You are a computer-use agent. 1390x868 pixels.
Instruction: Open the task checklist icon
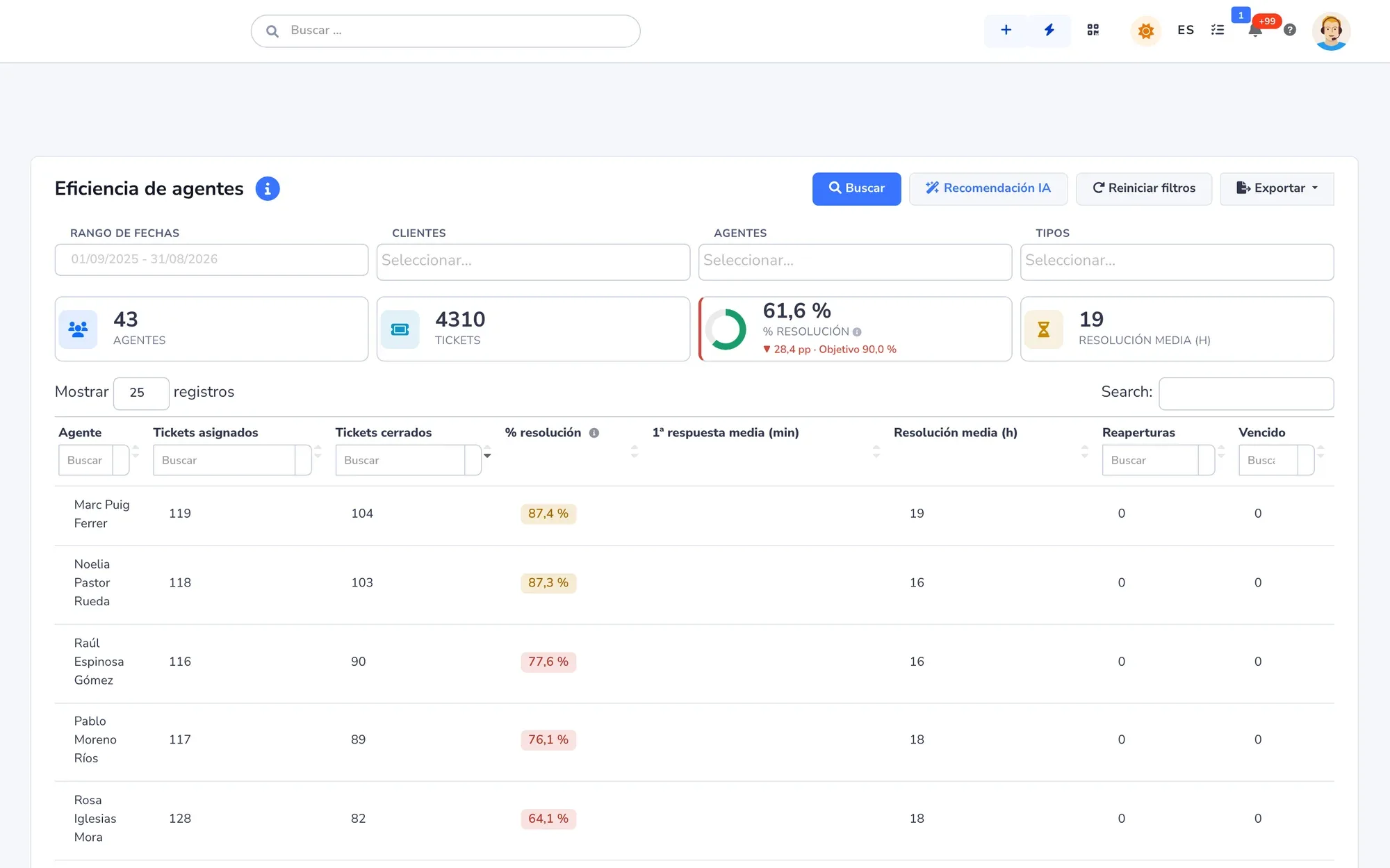pyautogui.click(x=1218, y=30)
